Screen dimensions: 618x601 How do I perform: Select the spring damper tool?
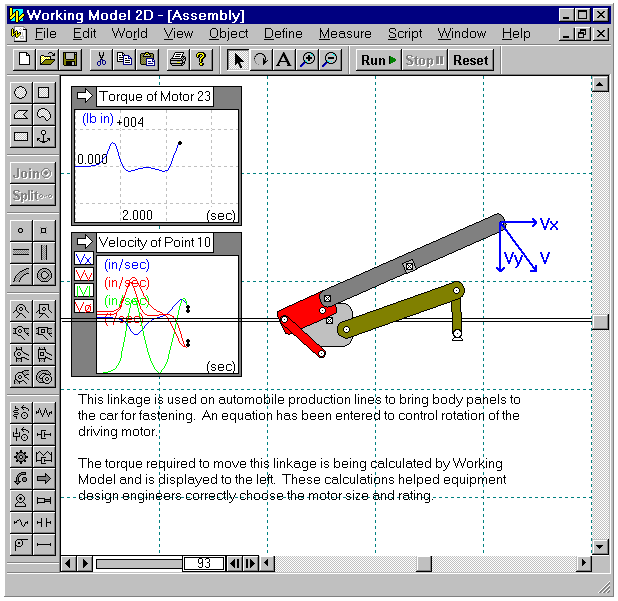tap(44, 457)
